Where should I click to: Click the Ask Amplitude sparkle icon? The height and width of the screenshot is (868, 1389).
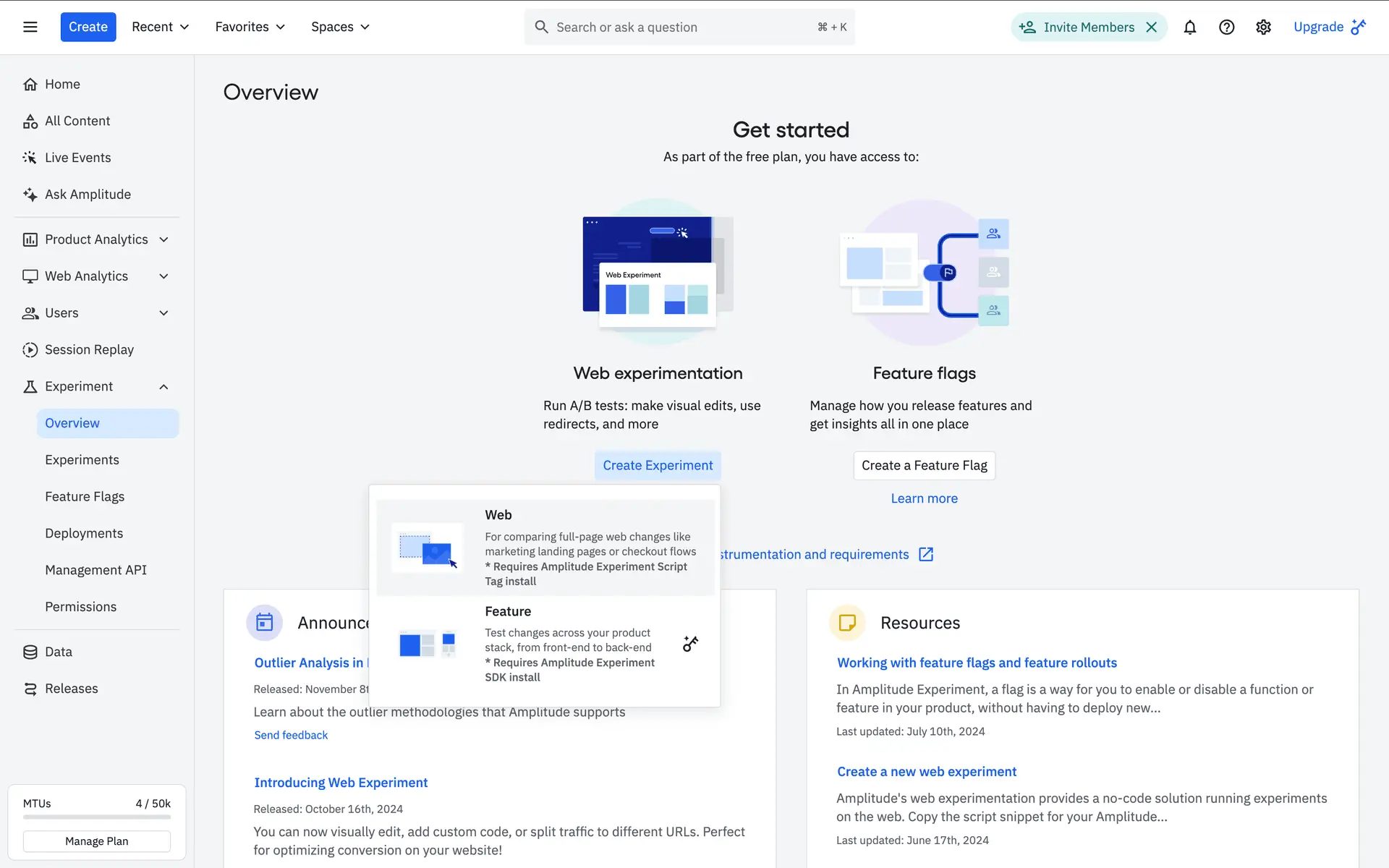tap(30, 194)
